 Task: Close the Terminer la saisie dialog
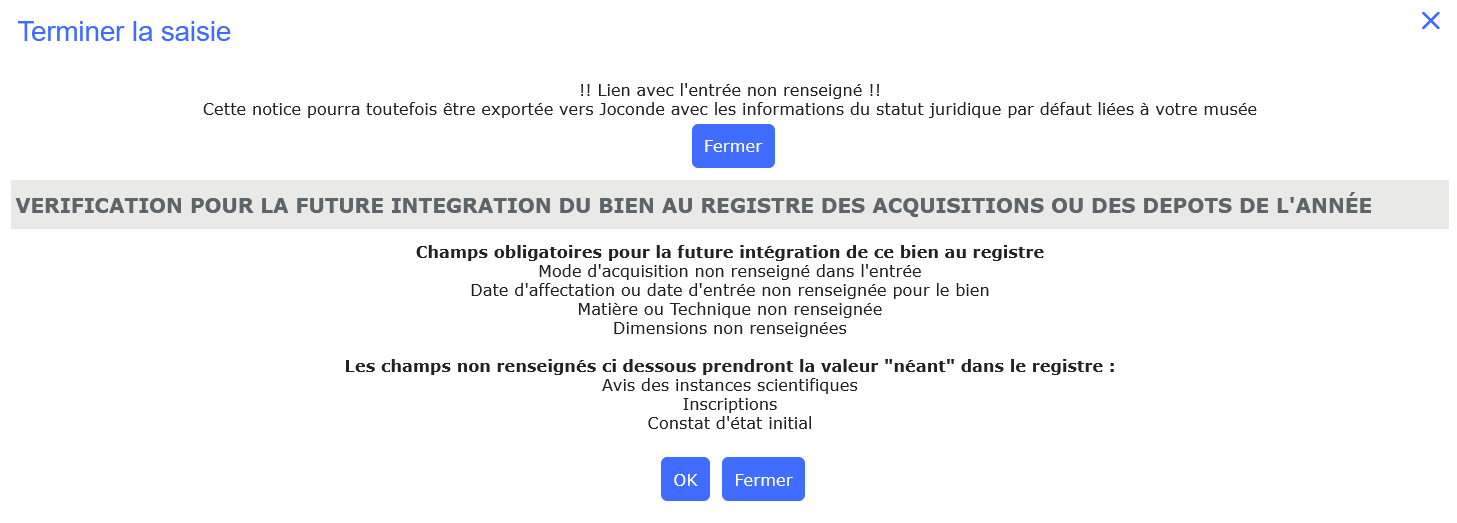tap(1430, 21)
